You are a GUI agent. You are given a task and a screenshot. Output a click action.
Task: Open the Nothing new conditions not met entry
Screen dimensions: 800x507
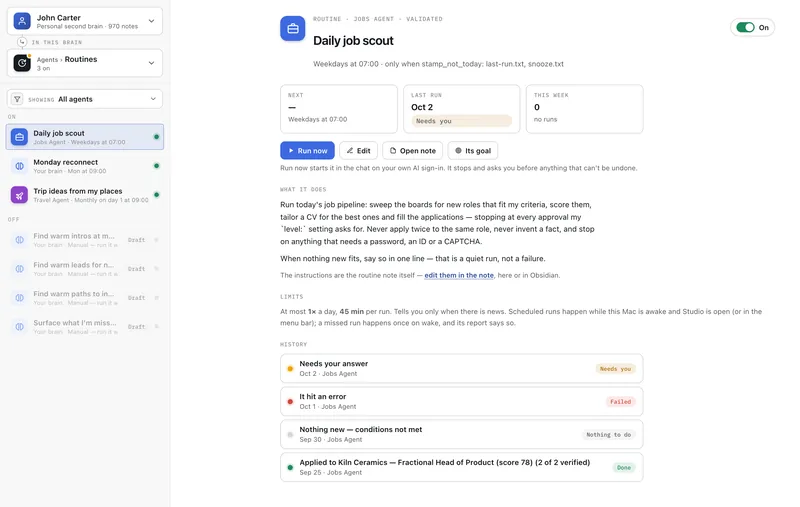(x=462, y=434)
